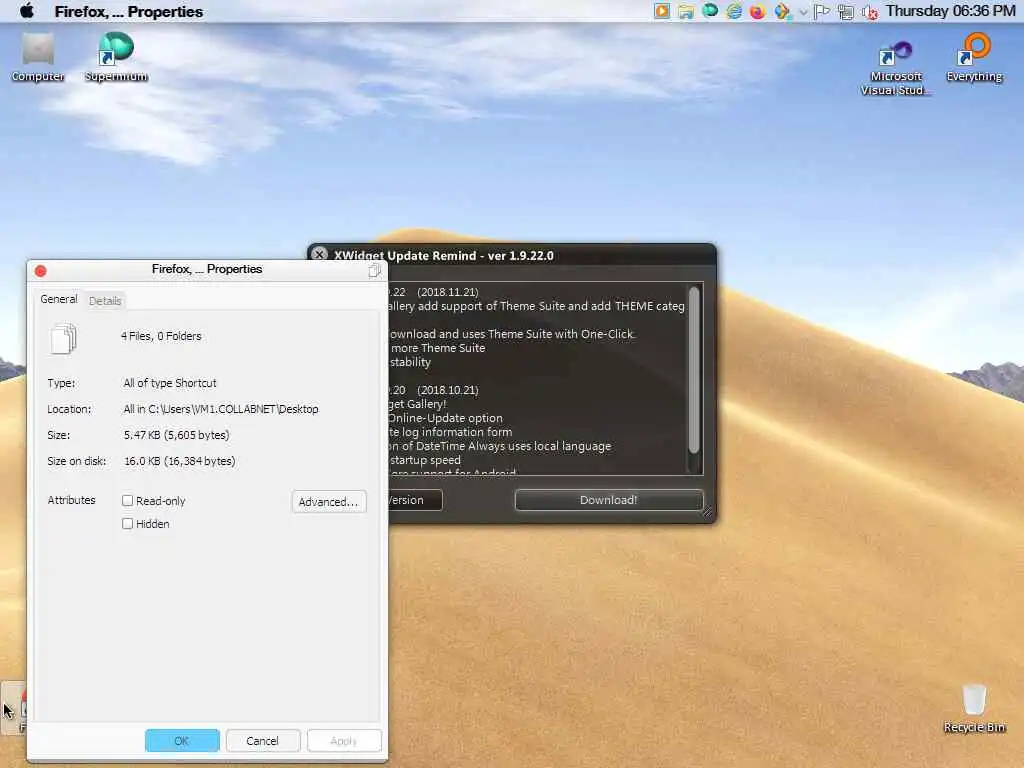Click the Size value 5.47 KB

[x=176, y=435]
